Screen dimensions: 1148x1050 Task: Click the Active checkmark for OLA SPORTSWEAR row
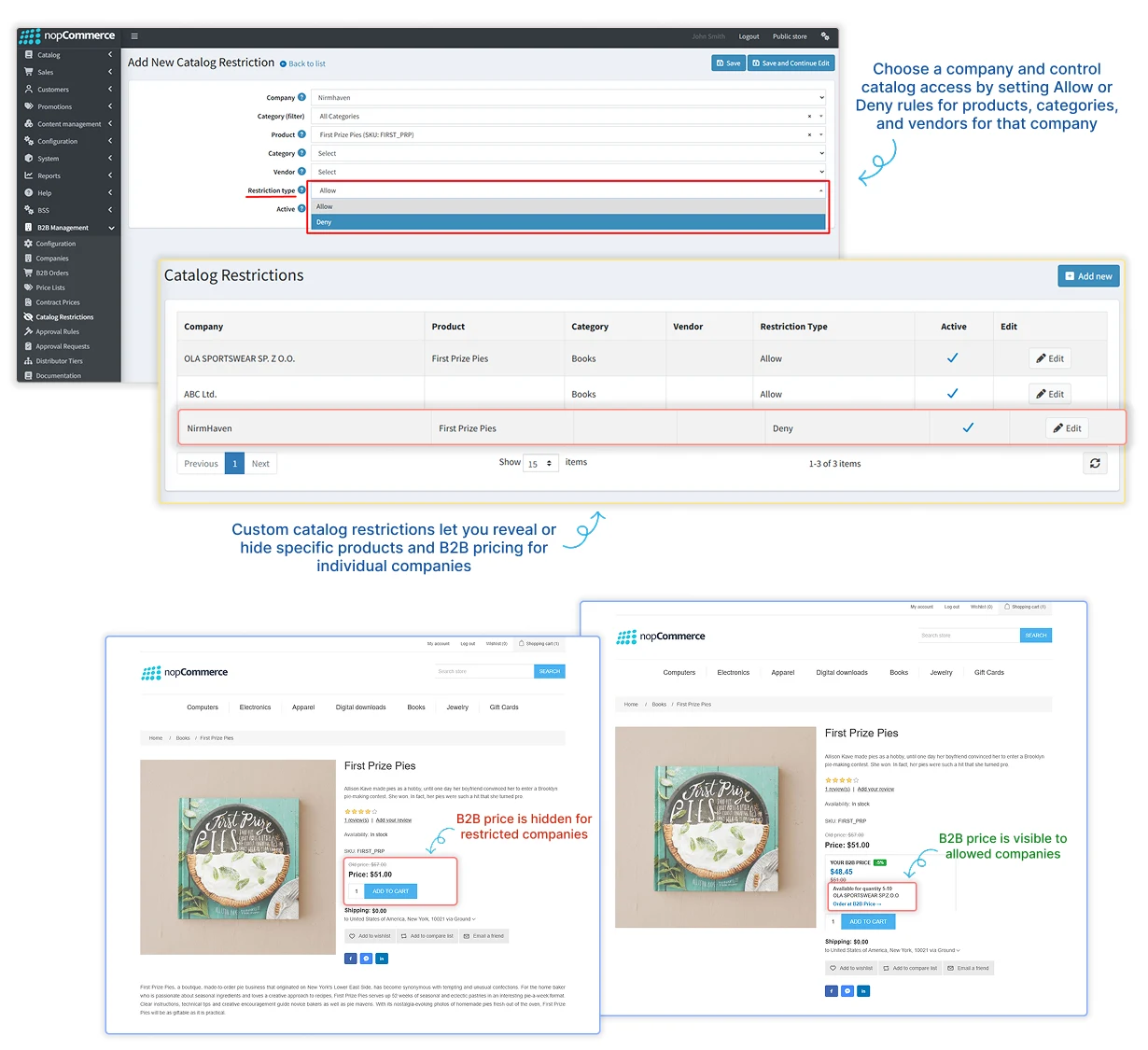tap(953, 358)
